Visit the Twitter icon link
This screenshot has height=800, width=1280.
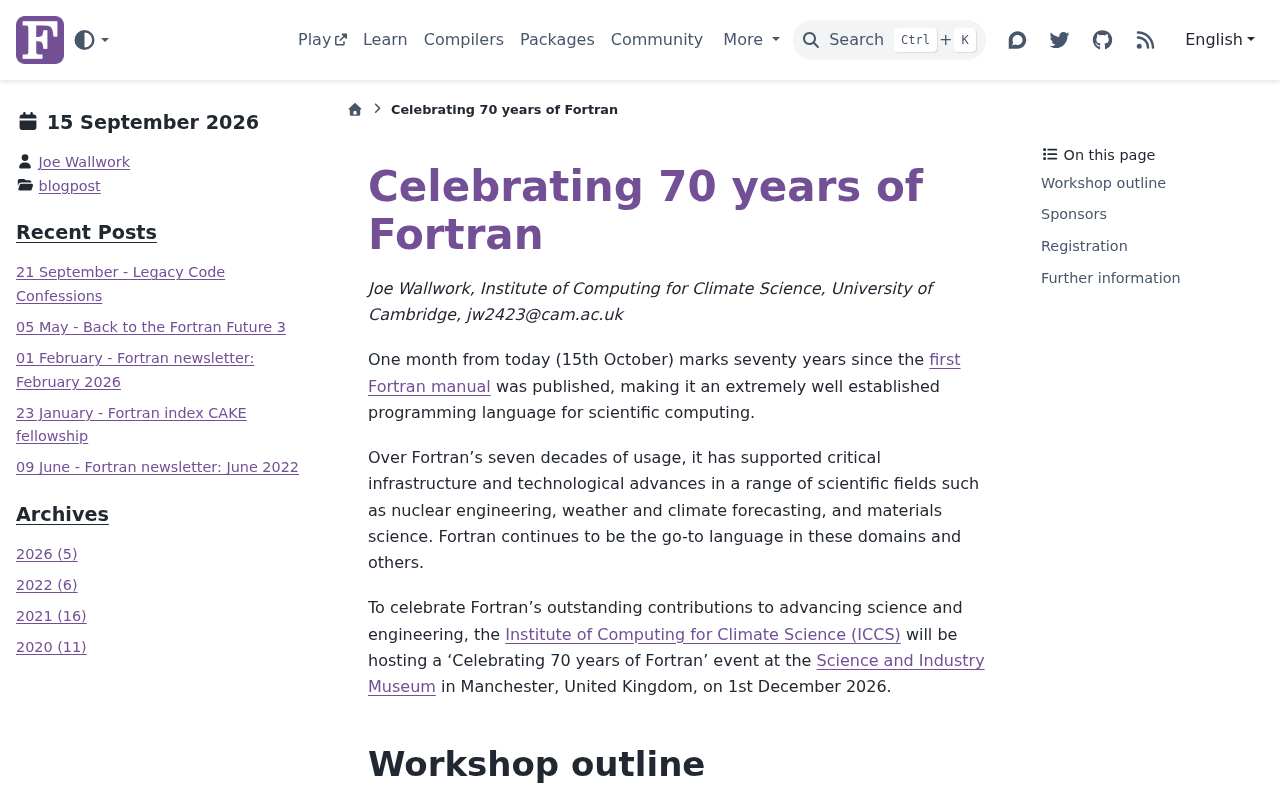click(x=1059, y=40)
